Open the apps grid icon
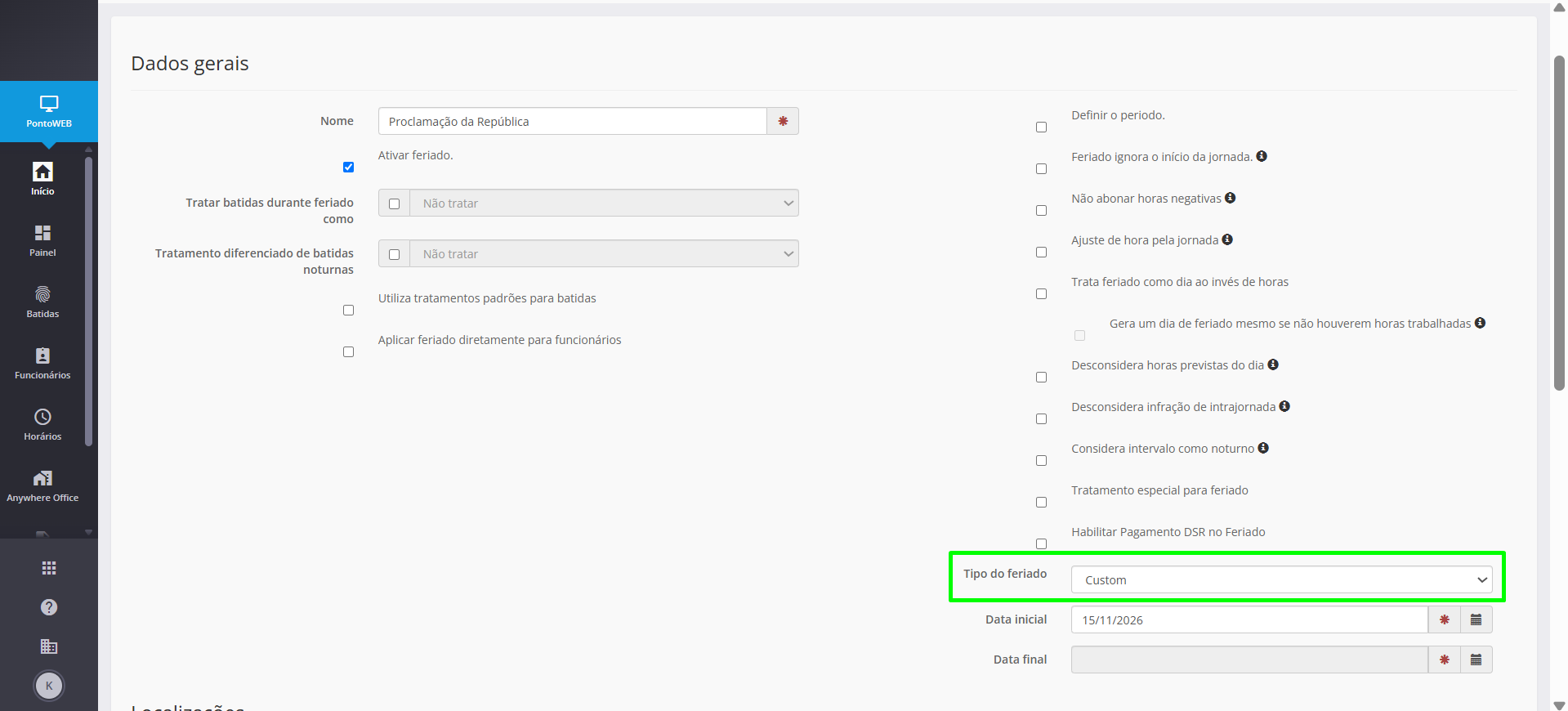Screen dimensions: 1568x711 (x=49, y=568)
